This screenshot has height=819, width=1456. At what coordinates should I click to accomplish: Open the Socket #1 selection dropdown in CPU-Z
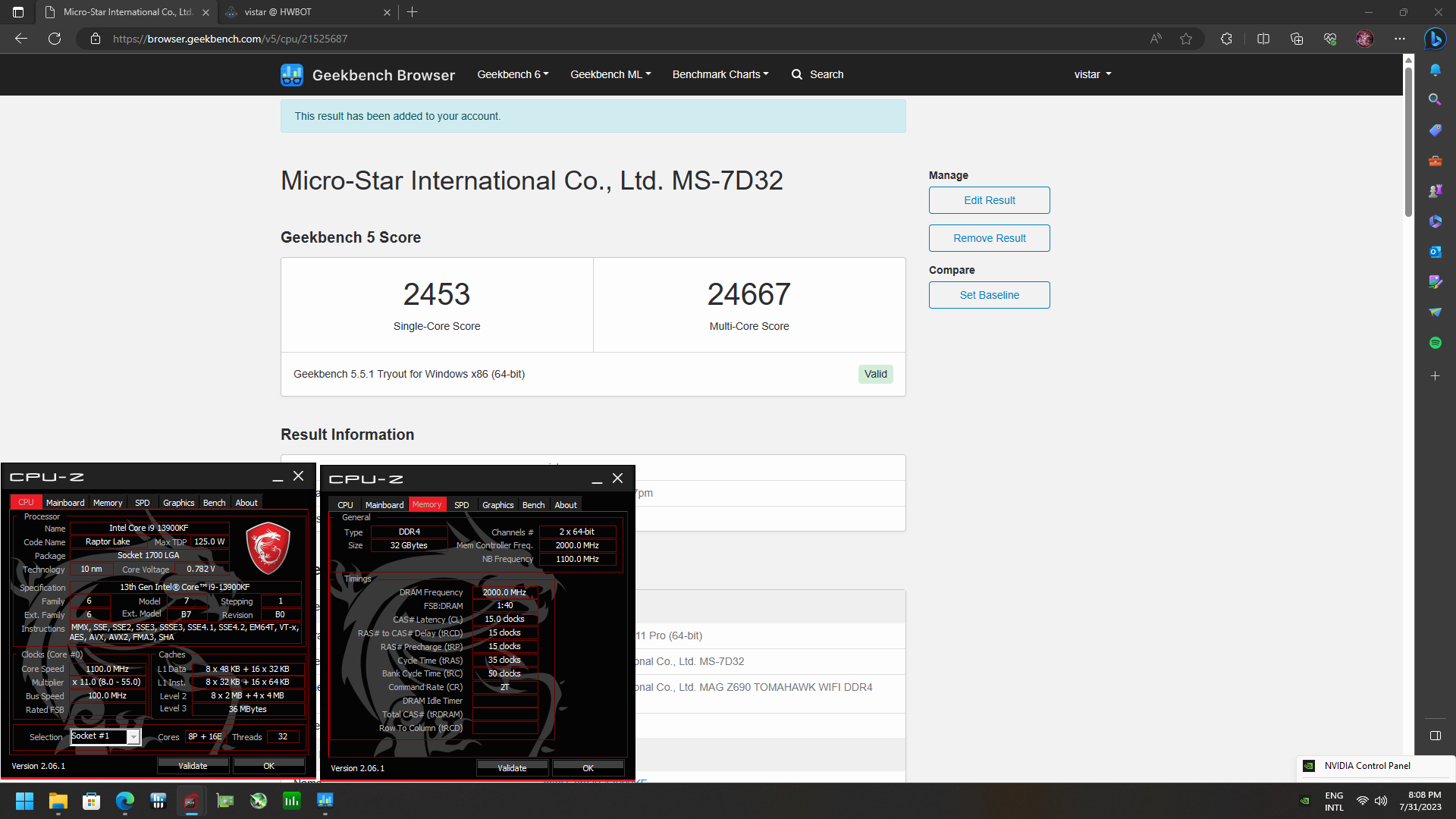click(x=133, y=736)
